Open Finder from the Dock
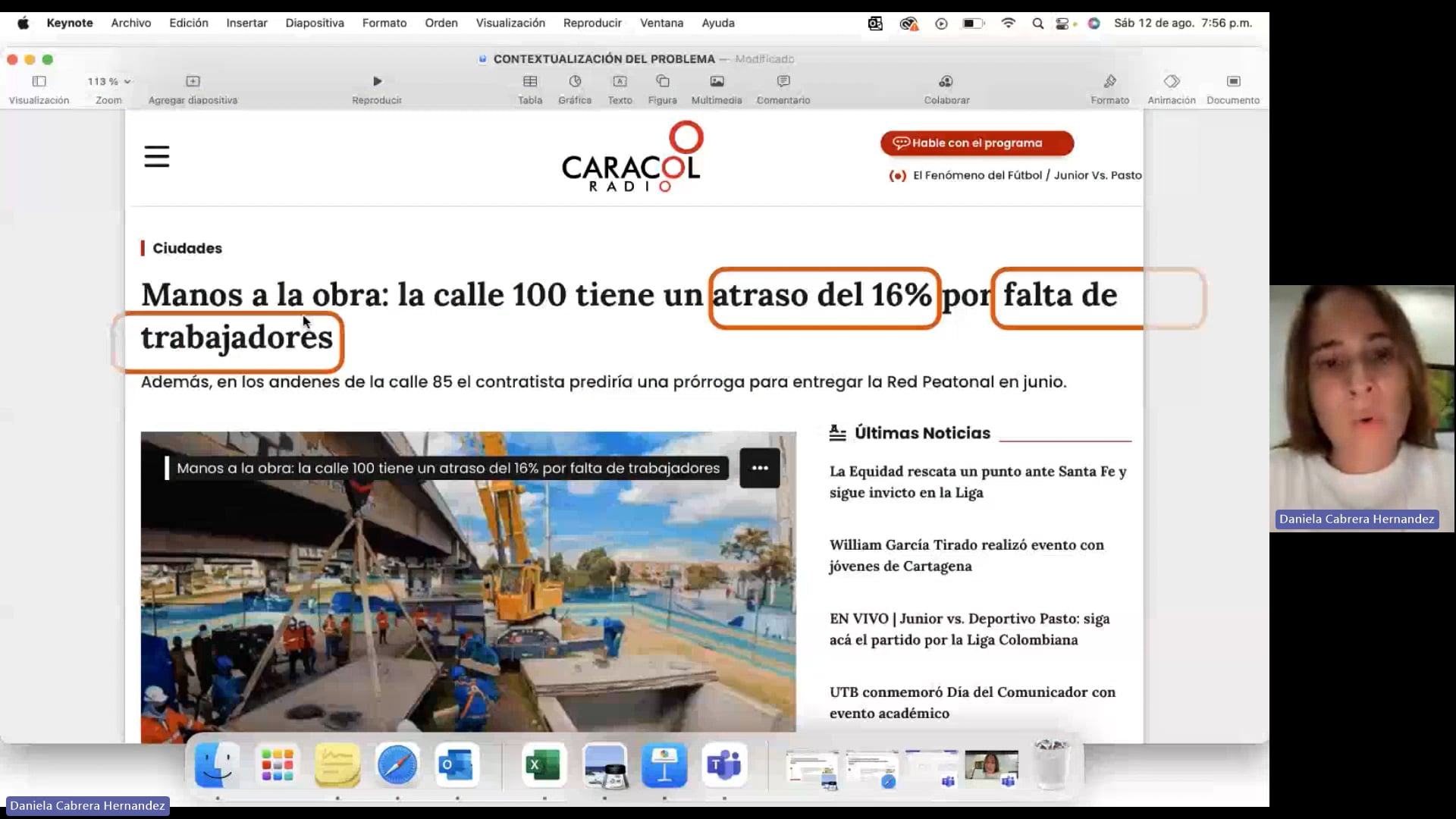 (x=217, y=764)
